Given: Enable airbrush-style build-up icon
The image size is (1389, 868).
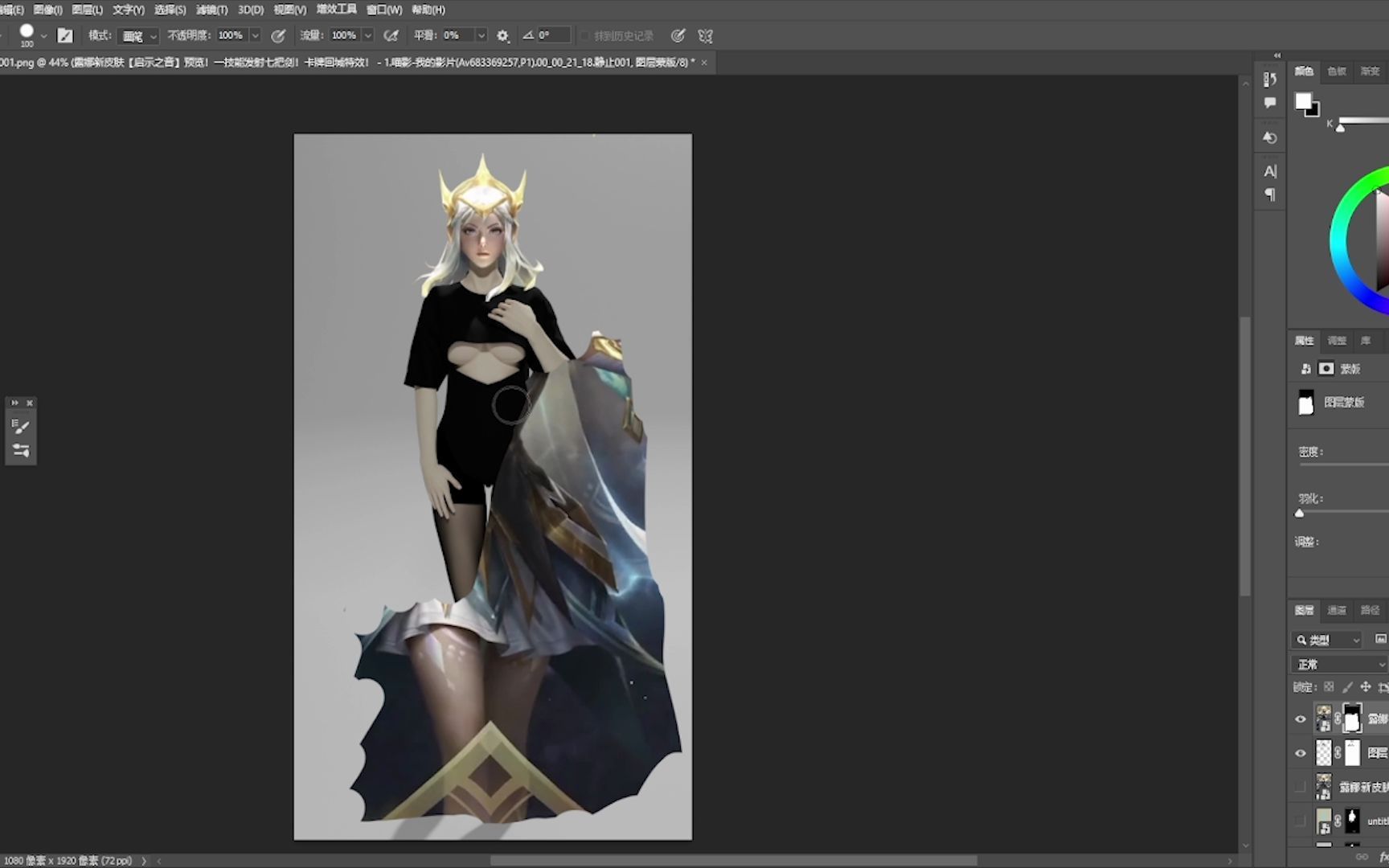Looking at the screenshot, I should coord(391,35).
